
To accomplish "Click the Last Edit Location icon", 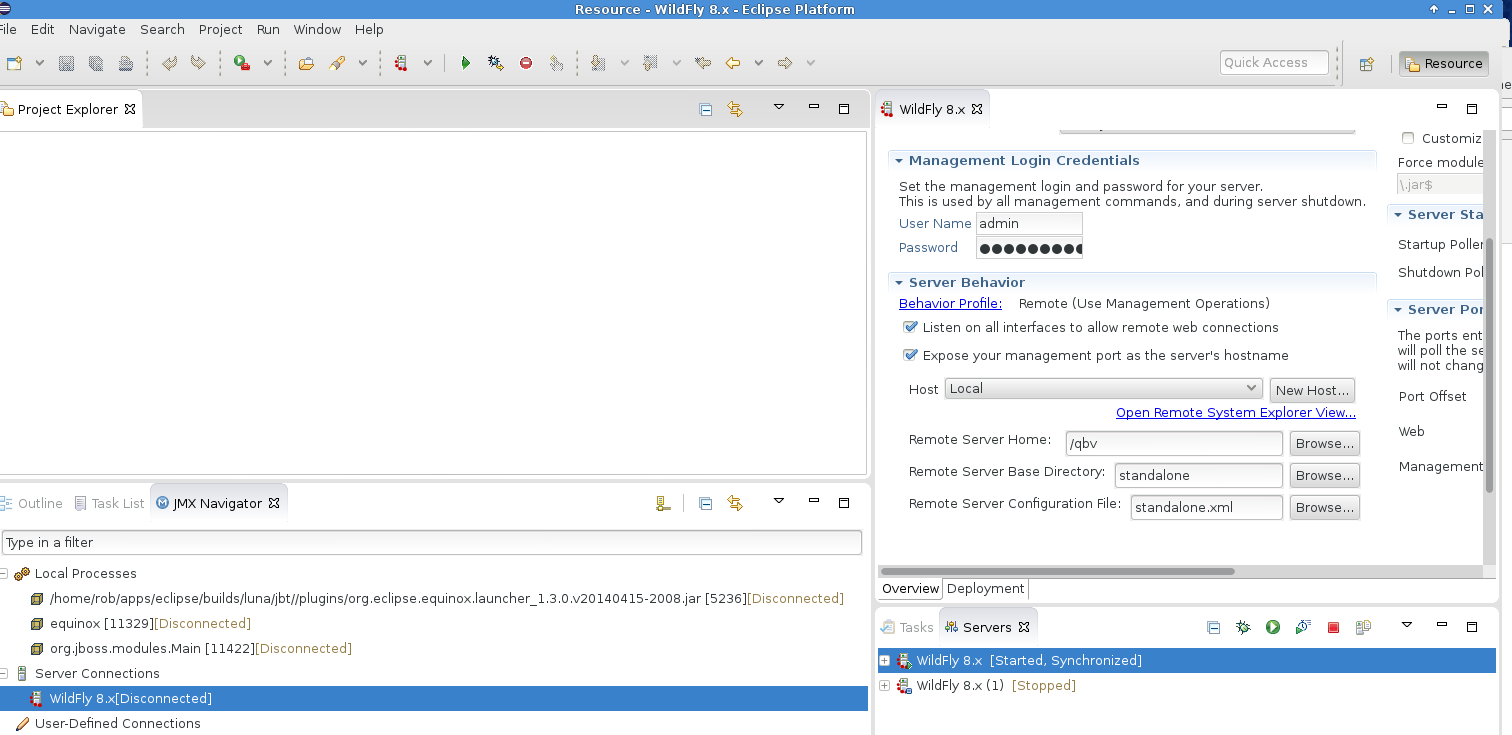I will click(703, 63).
